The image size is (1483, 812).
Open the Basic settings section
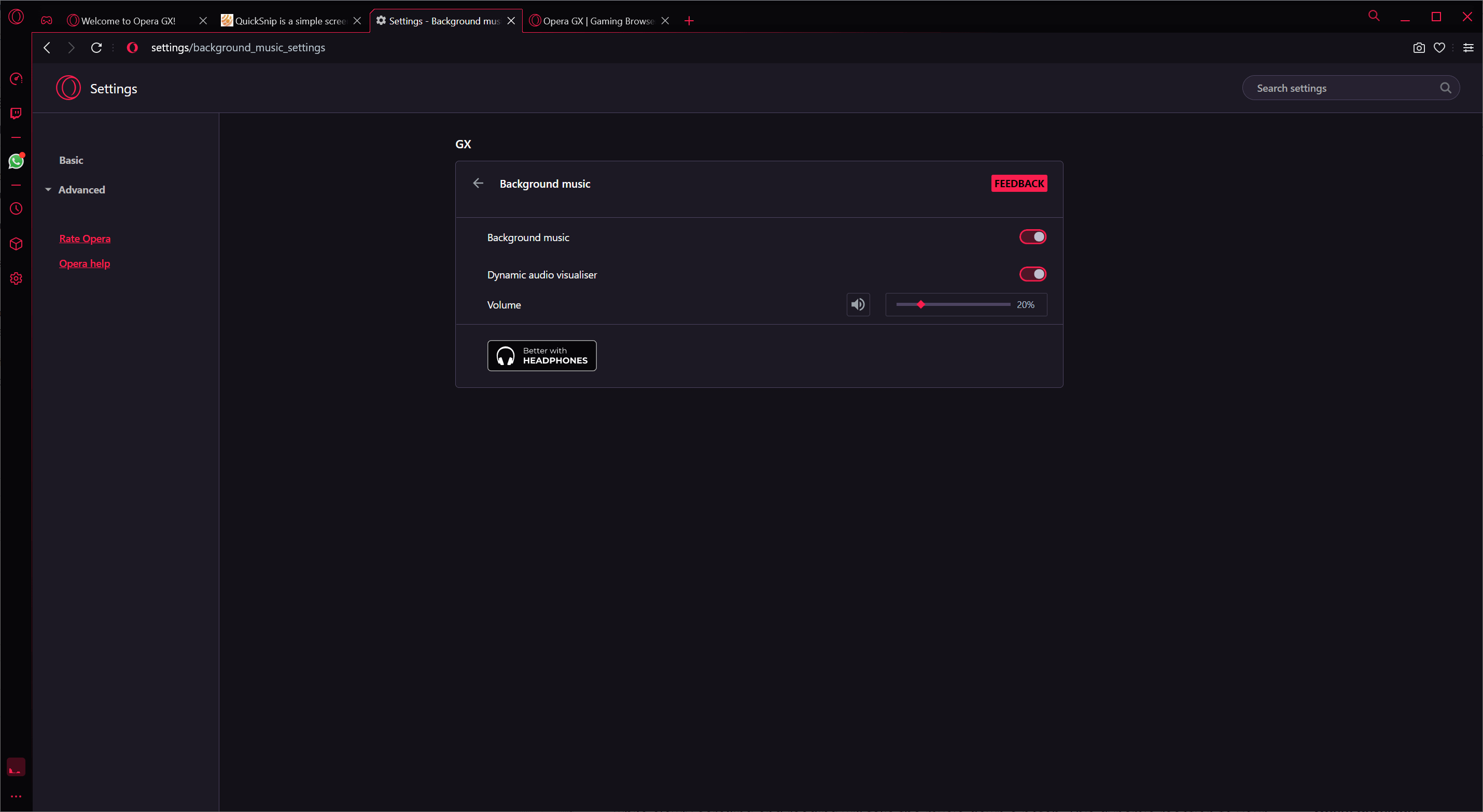[70, 160]
